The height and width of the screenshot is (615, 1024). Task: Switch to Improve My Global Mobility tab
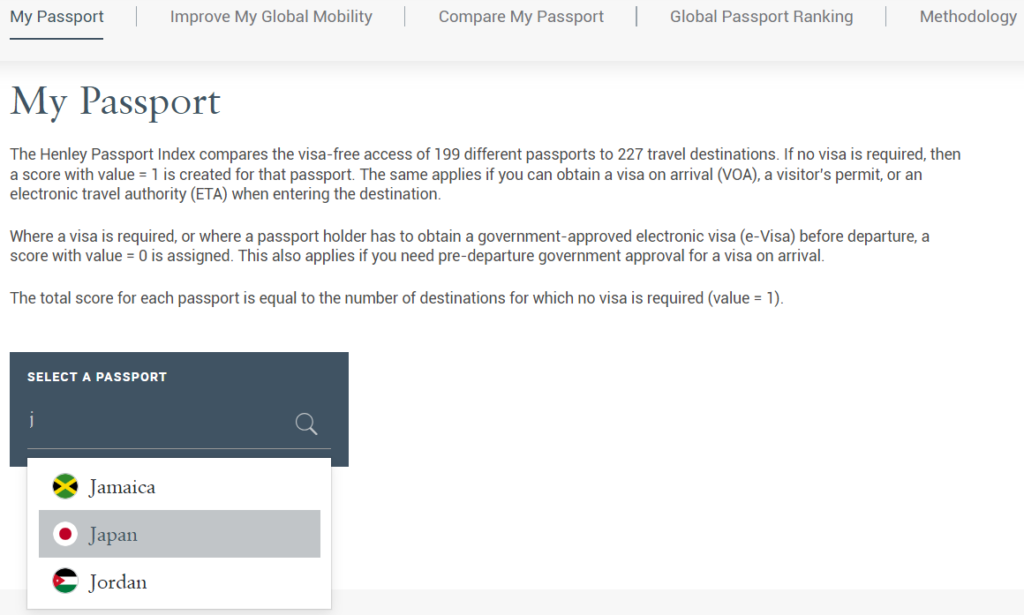point(271,16)
